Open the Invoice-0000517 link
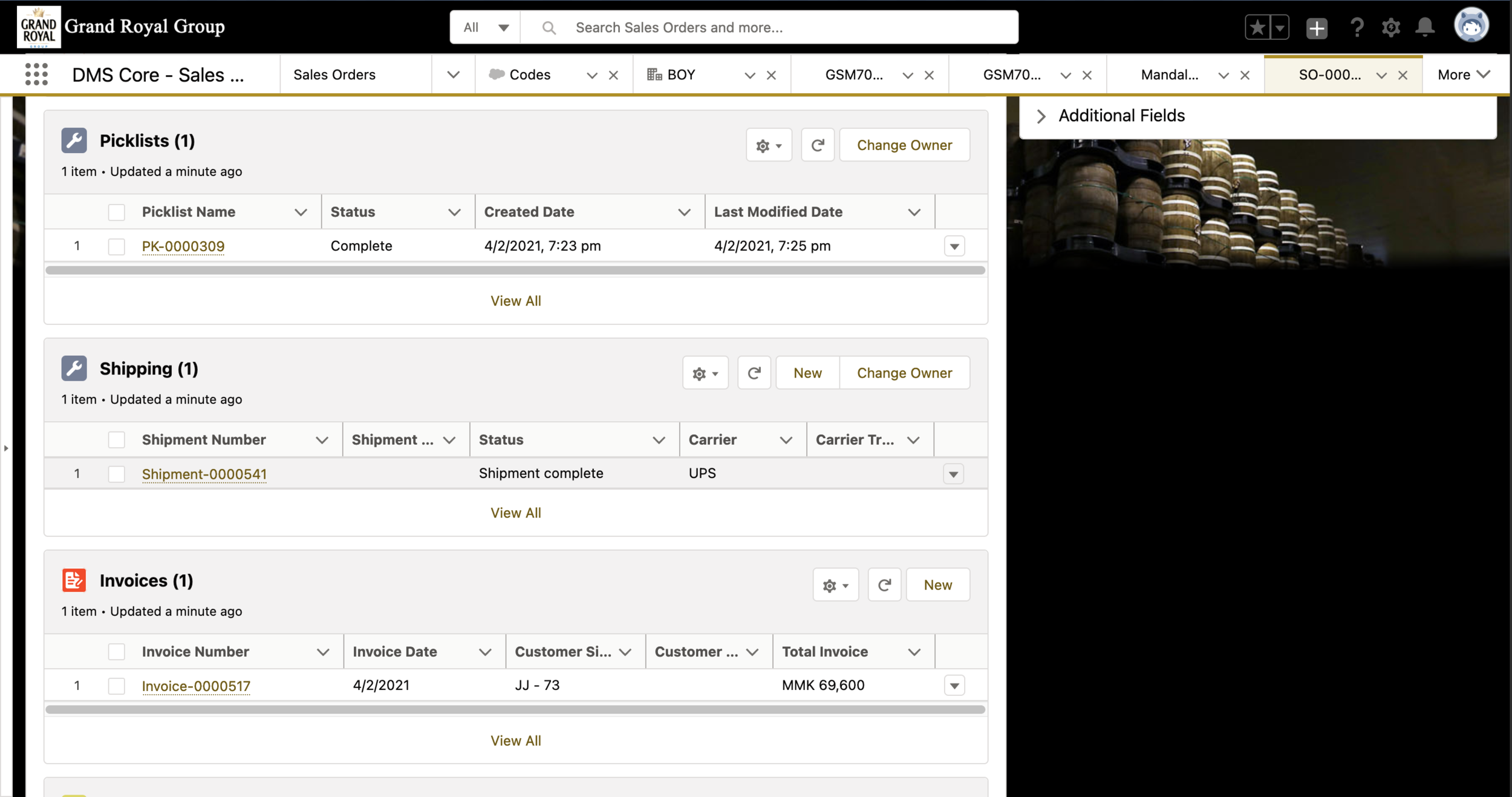The width and height of the screenshot is (1512, 797). (196, 686)
